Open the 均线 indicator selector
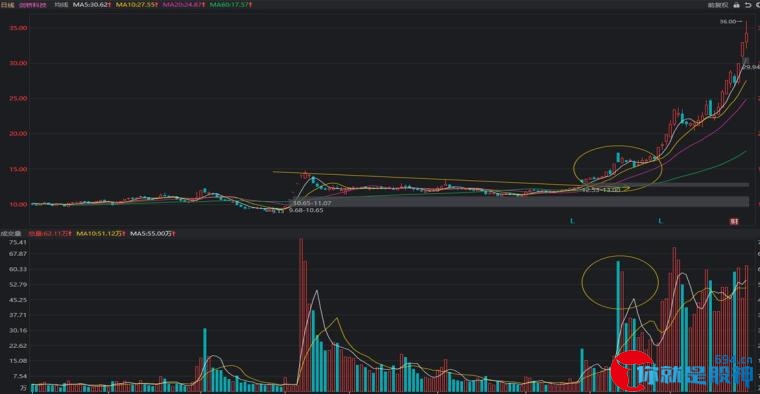Viewport: 760px width, 394px height. (61, 5)
